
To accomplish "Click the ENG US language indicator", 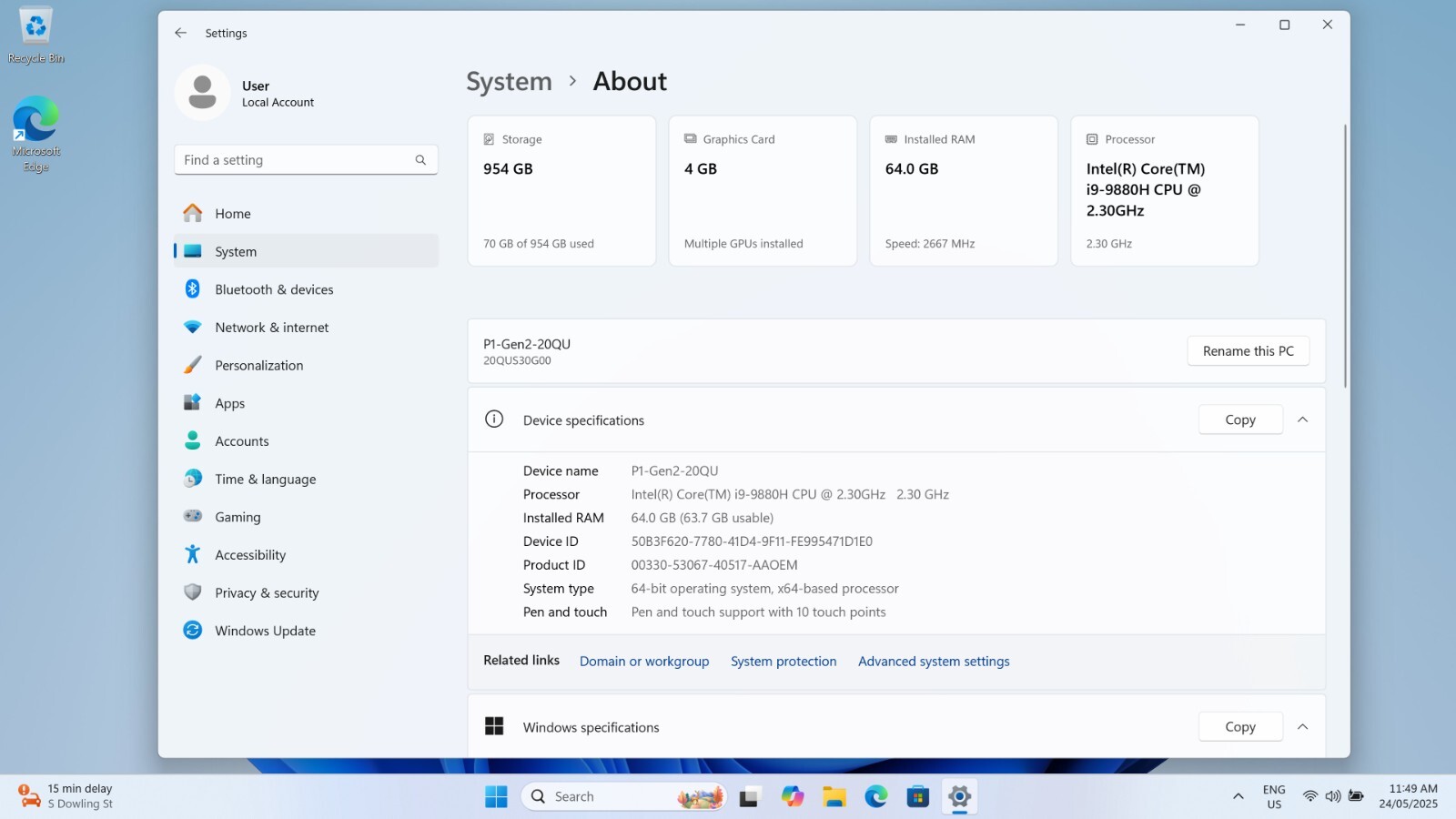I will [x=1274, y=796].
